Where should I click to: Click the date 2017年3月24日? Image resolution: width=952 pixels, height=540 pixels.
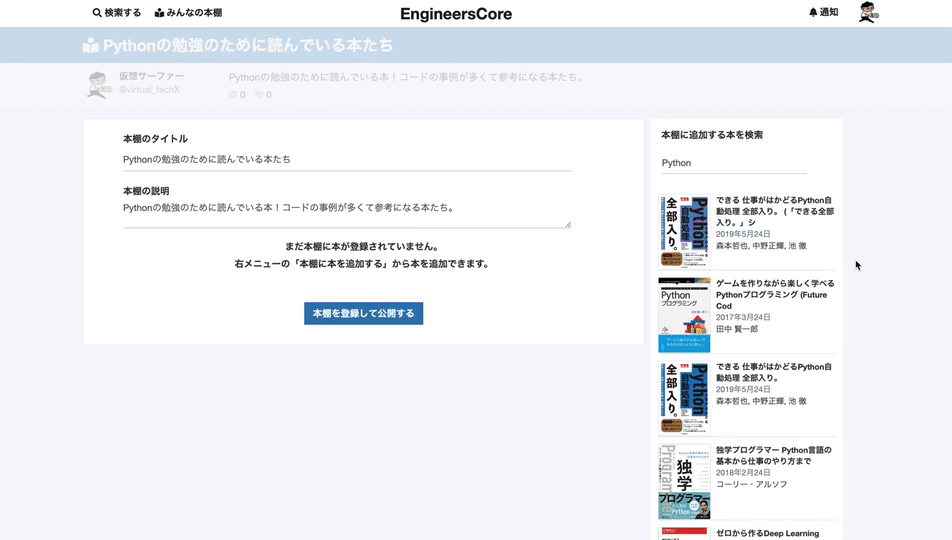(x=743, y=318)
